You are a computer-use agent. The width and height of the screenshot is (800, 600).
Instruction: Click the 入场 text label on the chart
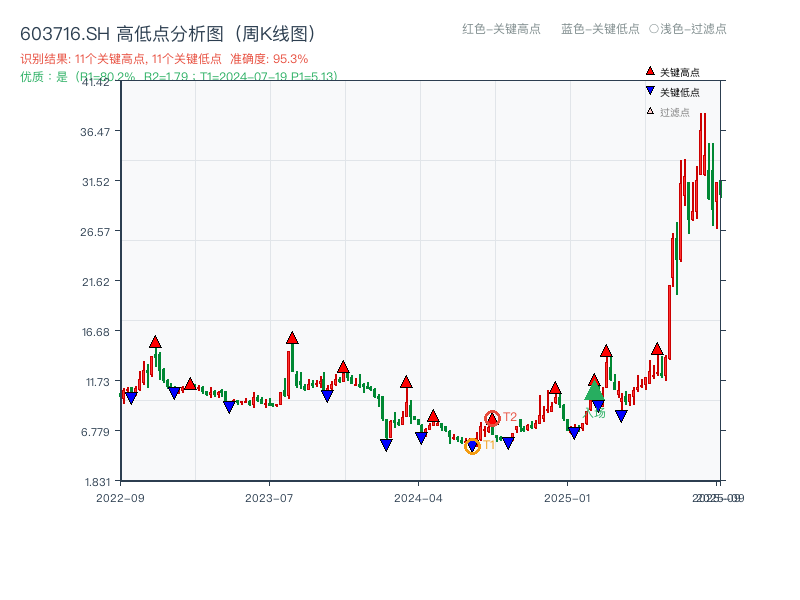(x=596, y=412)
